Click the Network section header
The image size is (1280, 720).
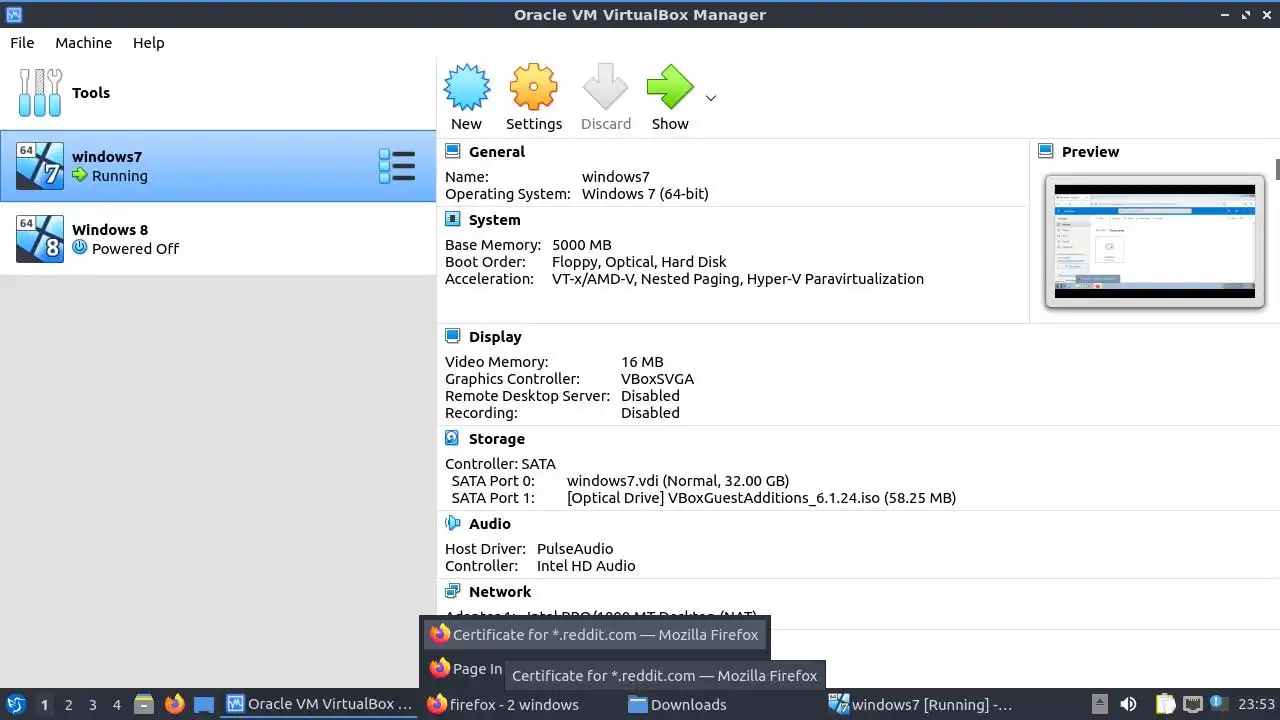tap(500, 592)
